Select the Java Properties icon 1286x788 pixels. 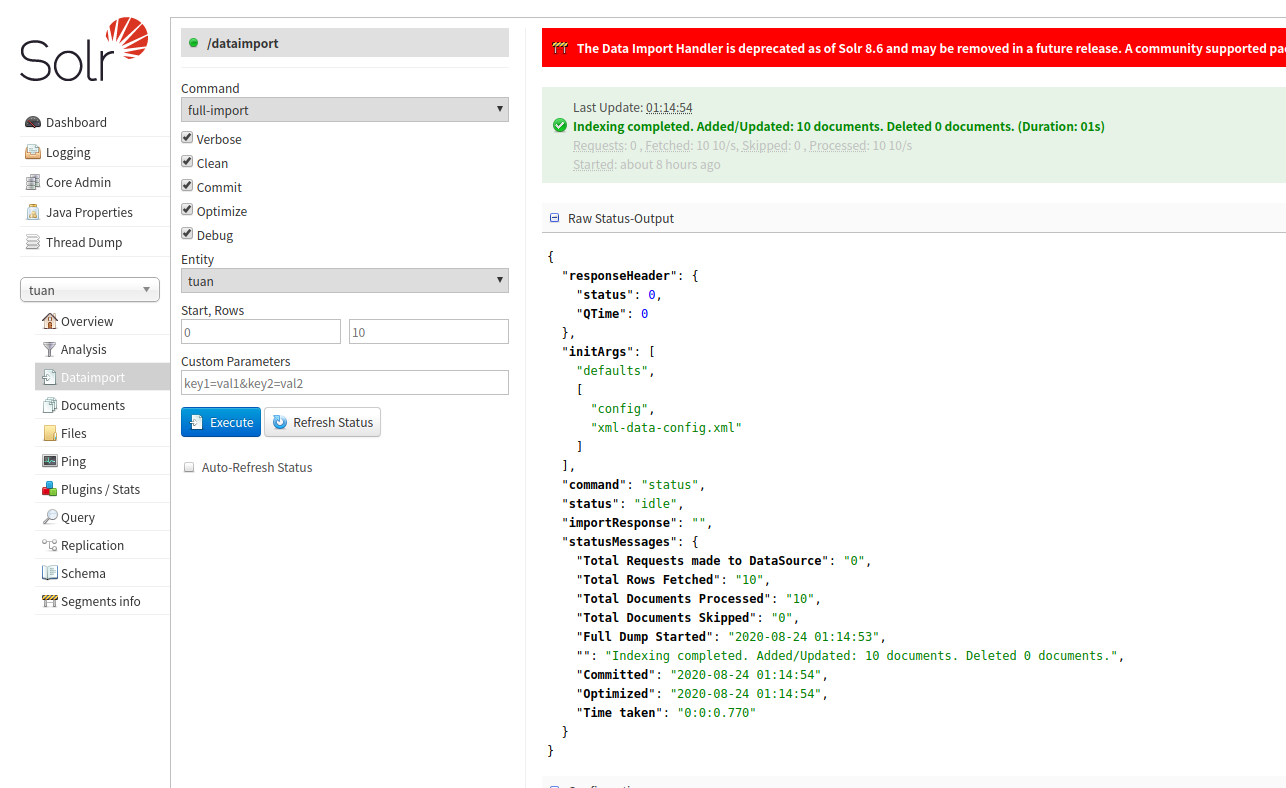coord(33,212)
